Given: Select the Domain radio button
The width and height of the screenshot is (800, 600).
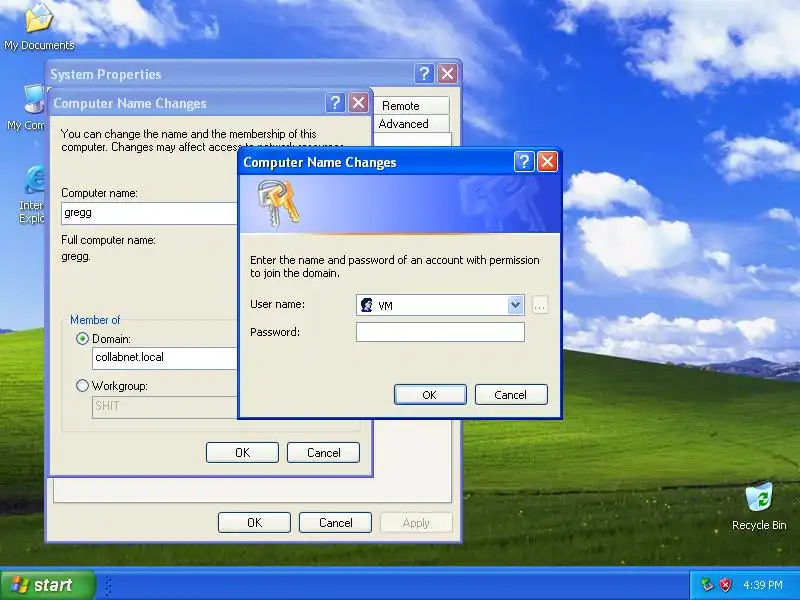Looking at the screenshot, I should pos(82,339).
